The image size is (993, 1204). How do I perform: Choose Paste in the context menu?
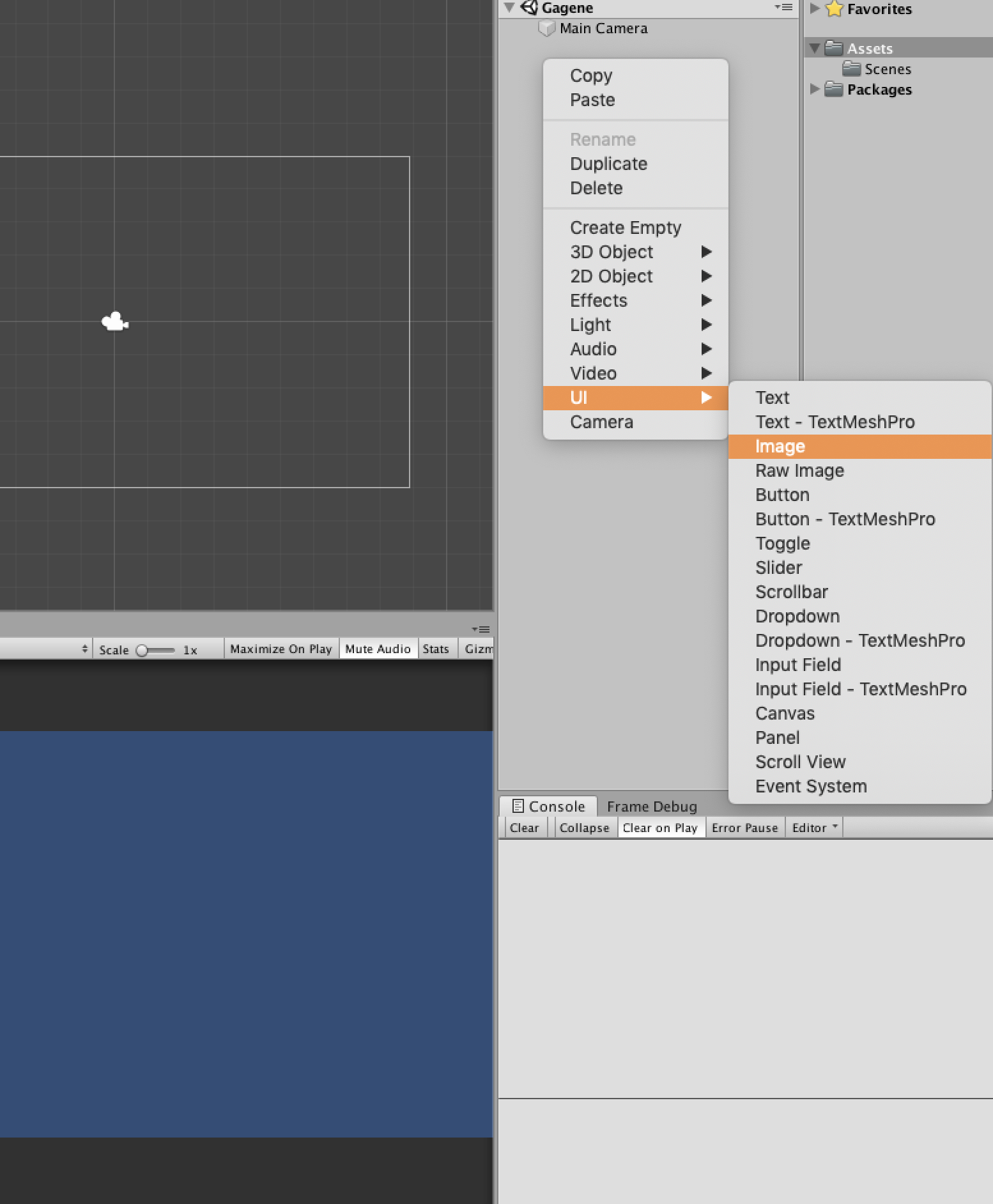[x=635, y=100]
